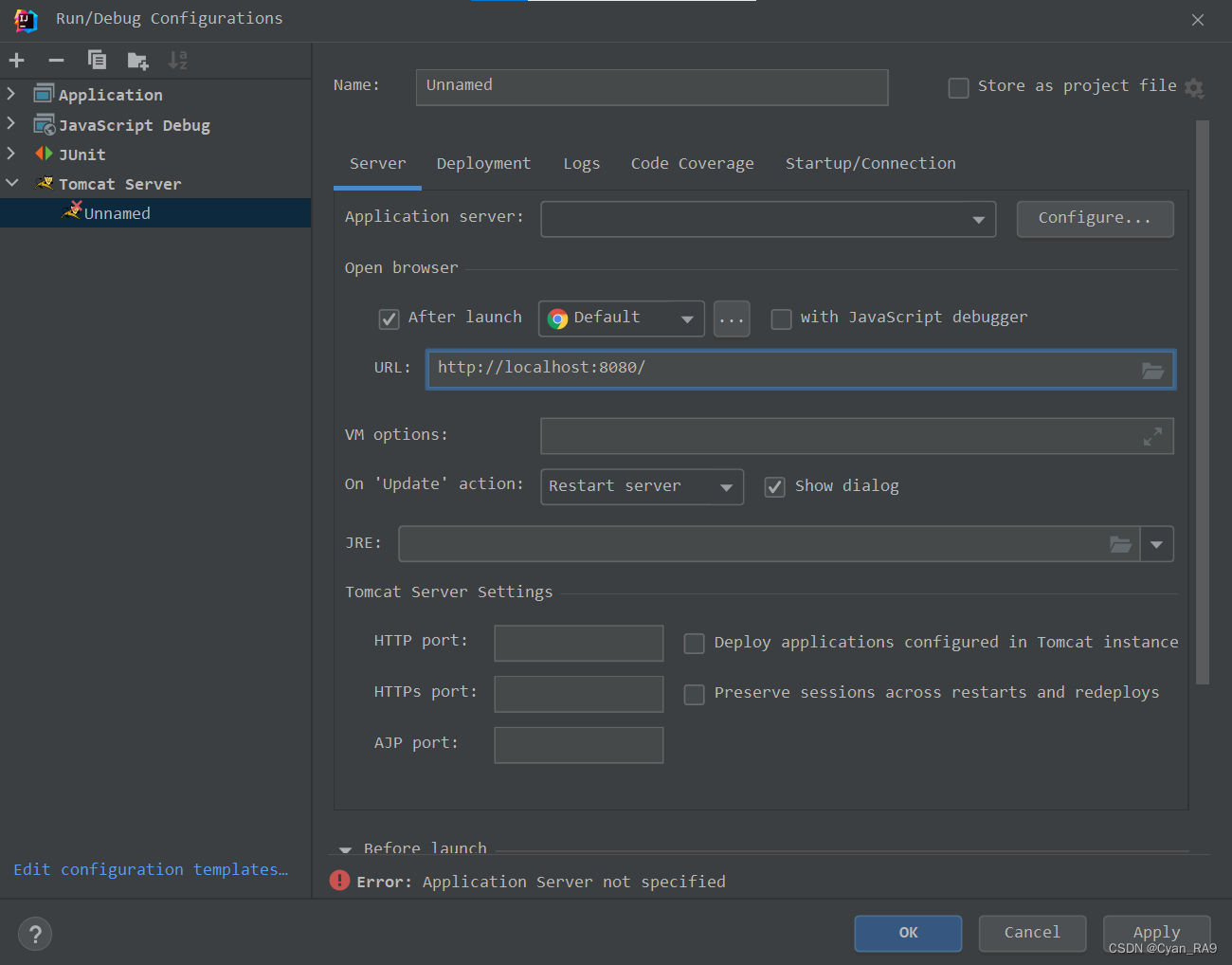This screenshot has height=965, width=1232.
Task: Browse URL using folder icon in URL field
Action: point(1152,371)
